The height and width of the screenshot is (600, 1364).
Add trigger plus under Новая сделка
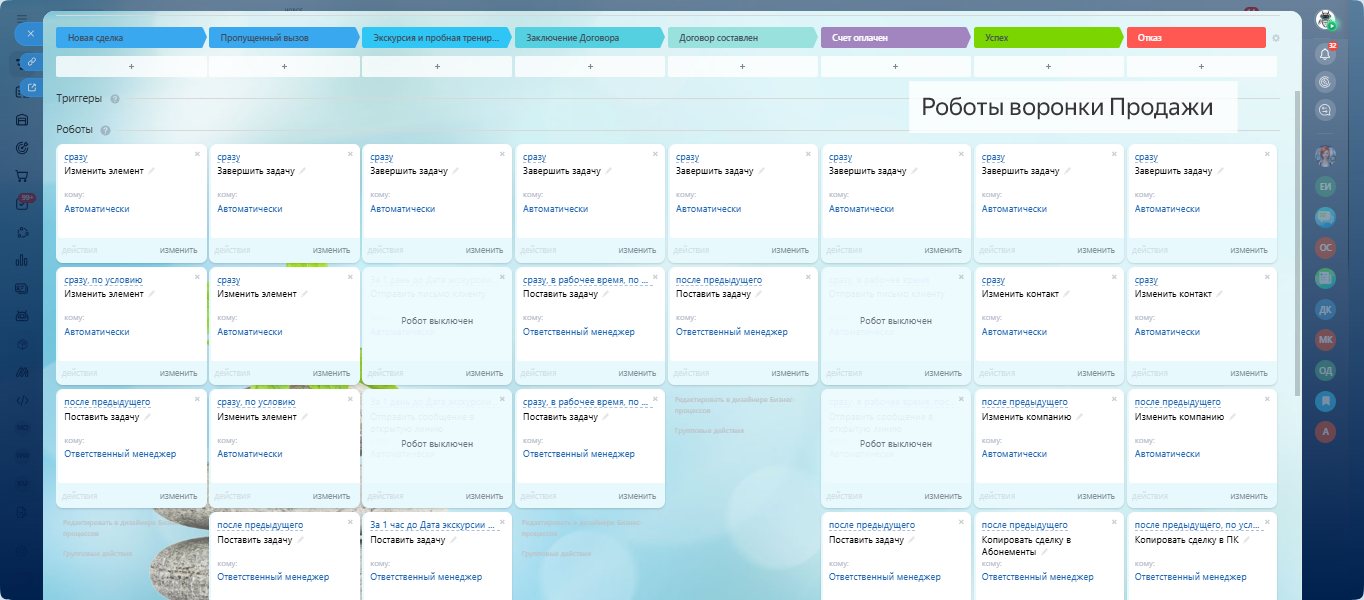(131, 66)
